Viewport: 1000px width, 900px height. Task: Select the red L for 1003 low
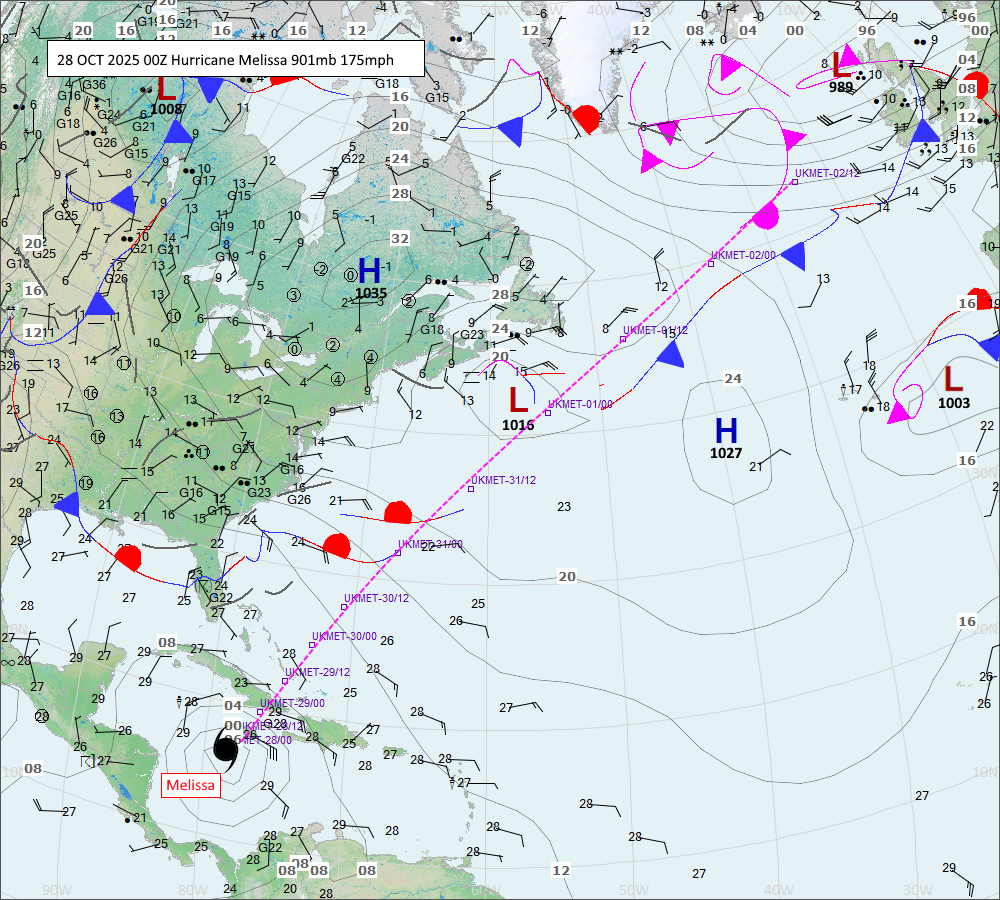[x=953, y=378]
